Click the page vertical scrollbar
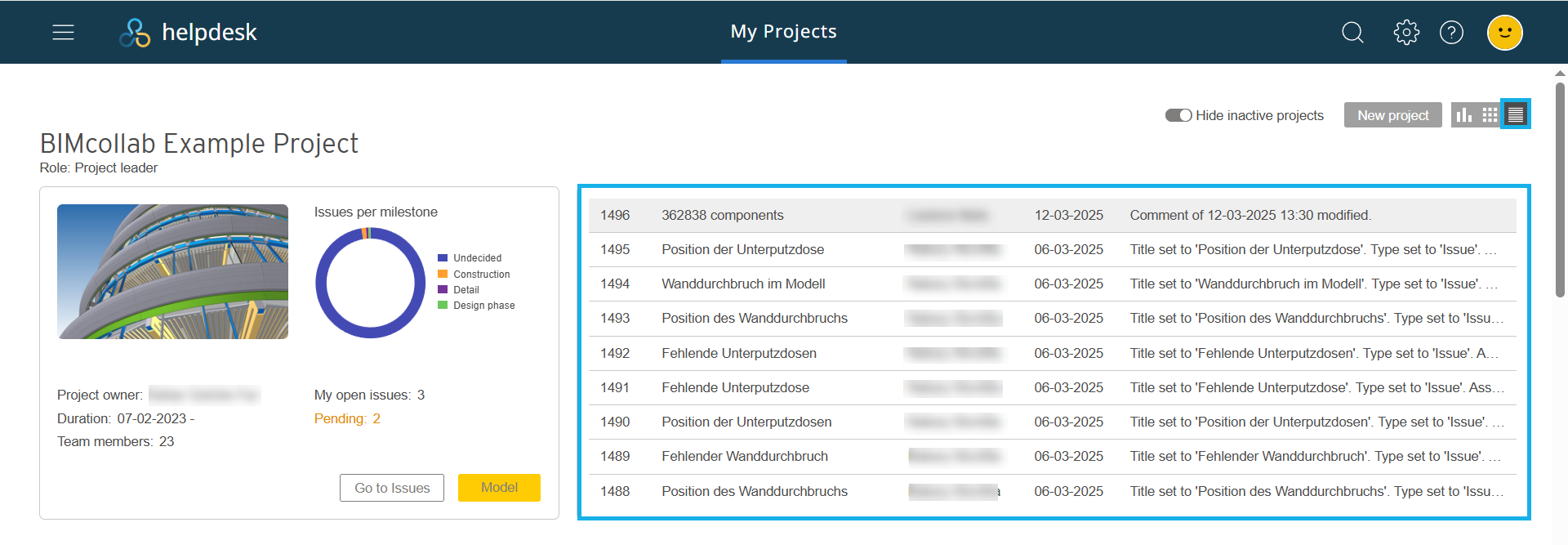Image resolution: width=1568 pixels, height=545 pixels. [x=1560, y=190]
